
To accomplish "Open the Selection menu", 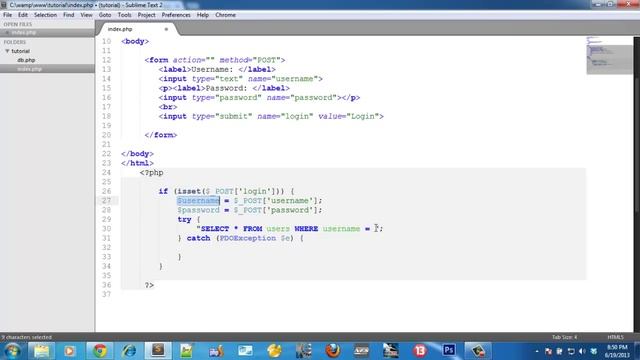I will (x=45, y=15).
